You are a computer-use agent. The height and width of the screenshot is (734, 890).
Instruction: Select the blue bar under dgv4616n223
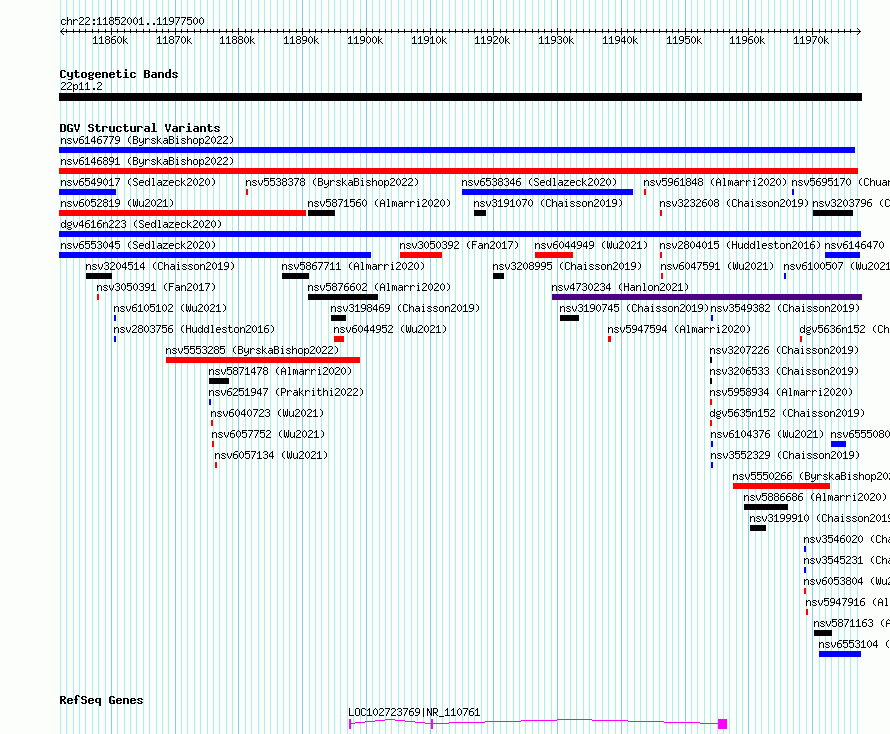(x=460, y=234)
